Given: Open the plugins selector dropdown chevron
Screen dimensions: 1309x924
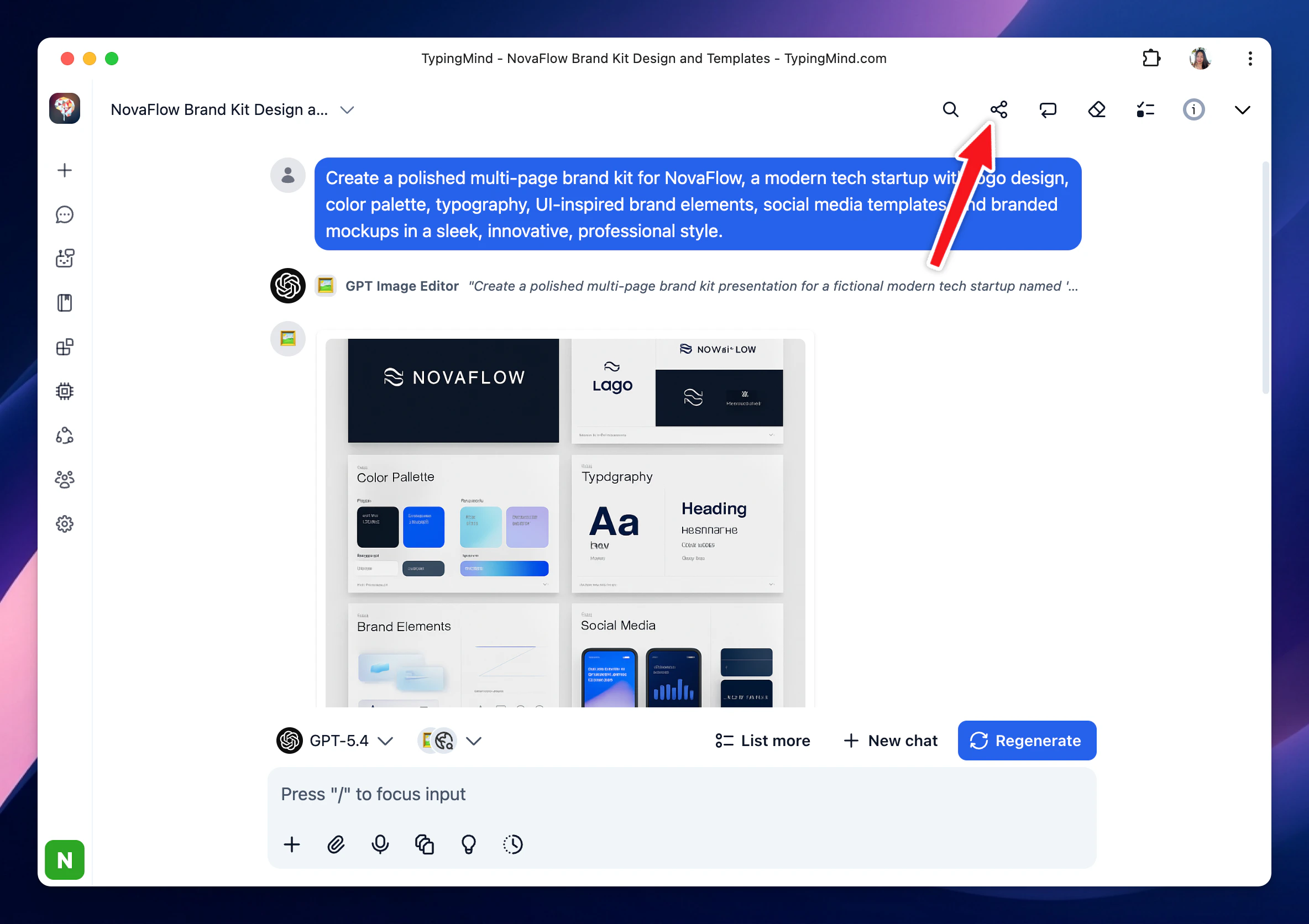Looking at the screenshot, I should pos(474,741).
